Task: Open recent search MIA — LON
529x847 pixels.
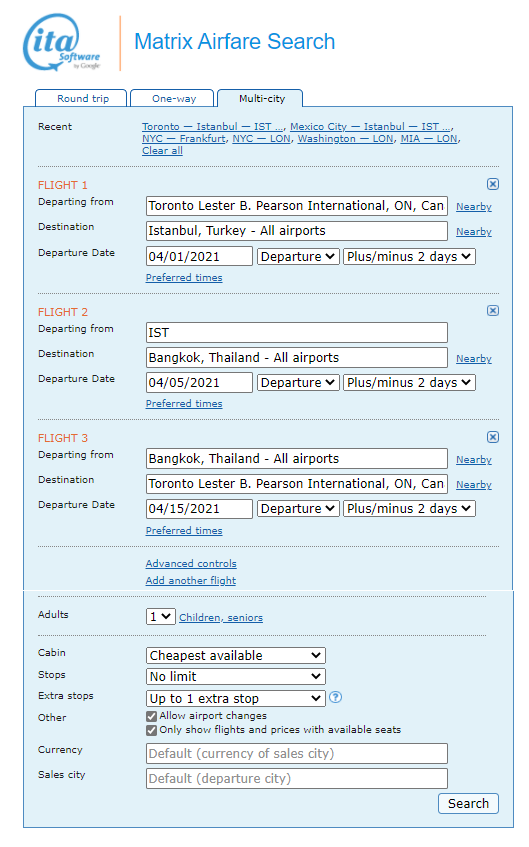Action: (429, 139)
